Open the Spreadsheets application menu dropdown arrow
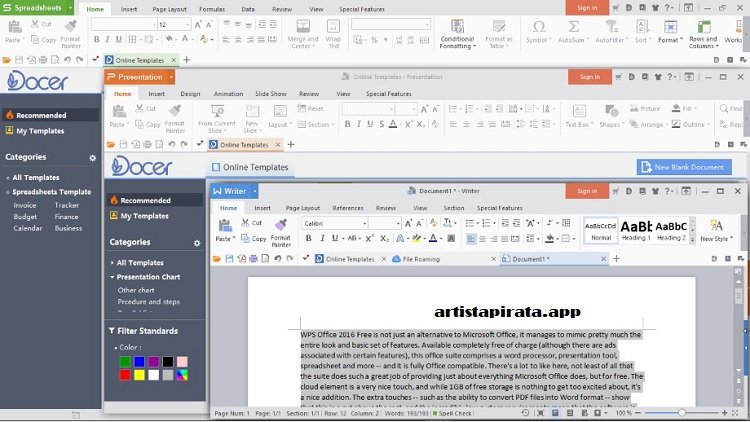This screenshot has width=750, height=422. [x=70, y=8]
